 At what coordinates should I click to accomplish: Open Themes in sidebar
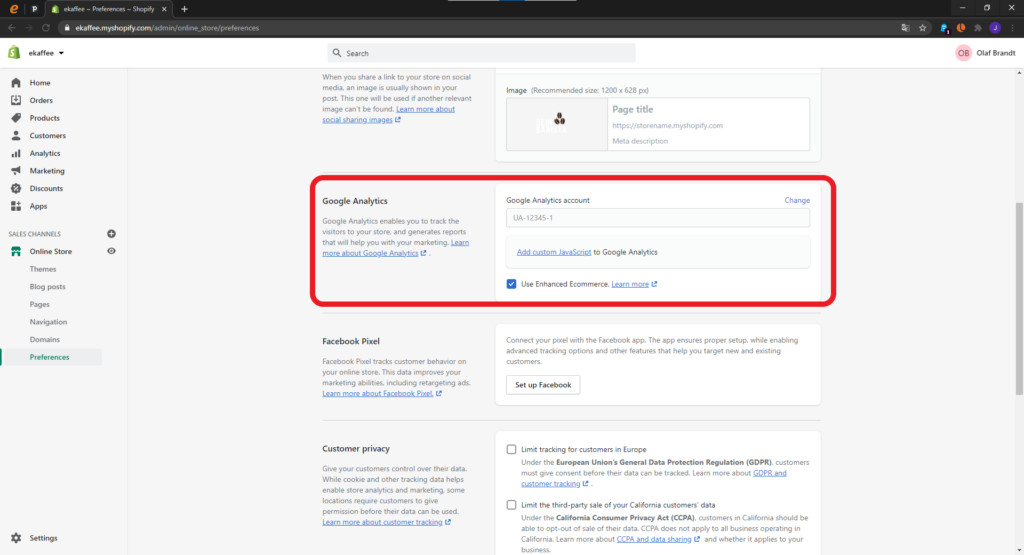click(43, 269)
